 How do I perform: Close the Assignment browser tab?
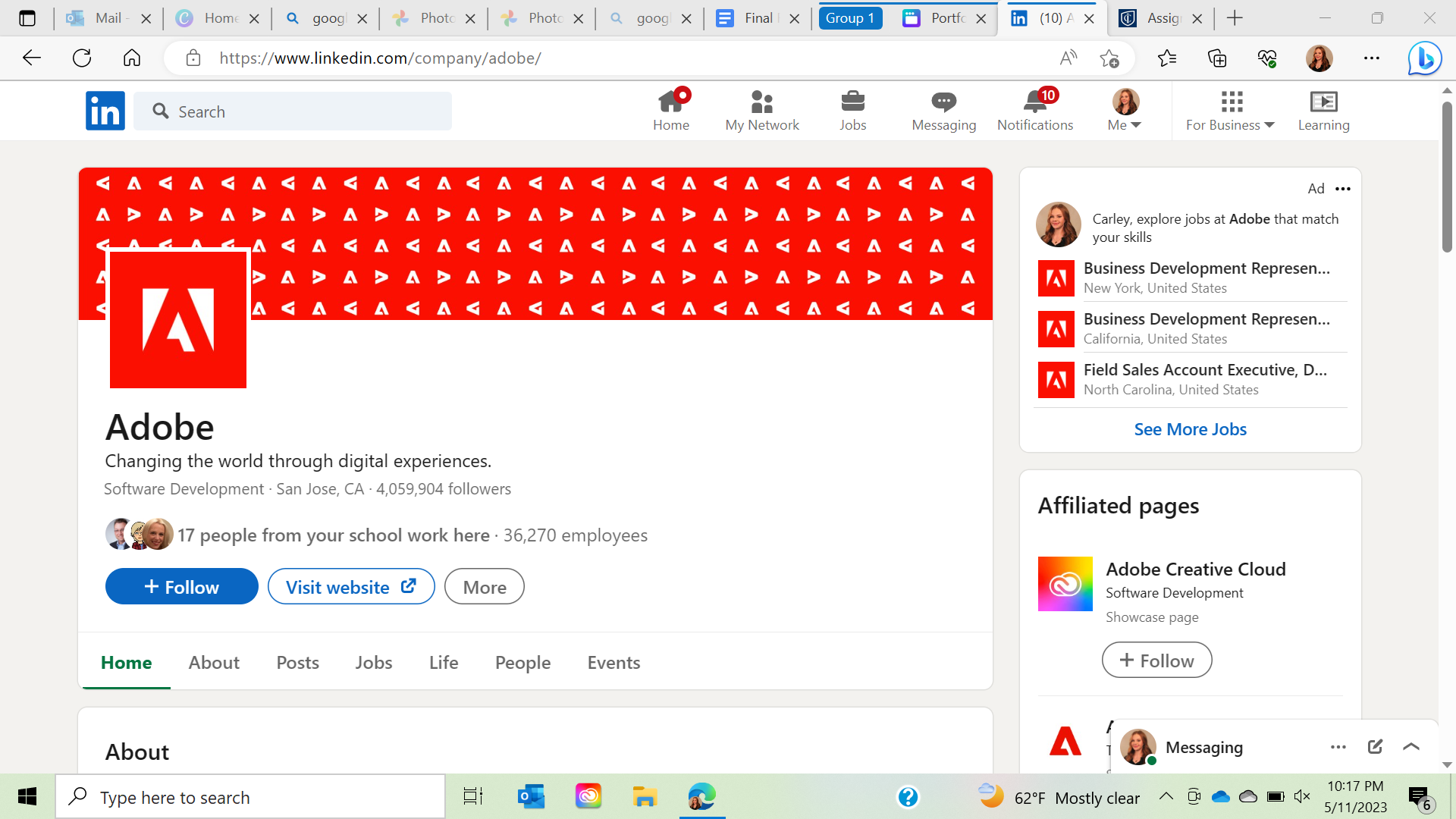point(1197,18)
